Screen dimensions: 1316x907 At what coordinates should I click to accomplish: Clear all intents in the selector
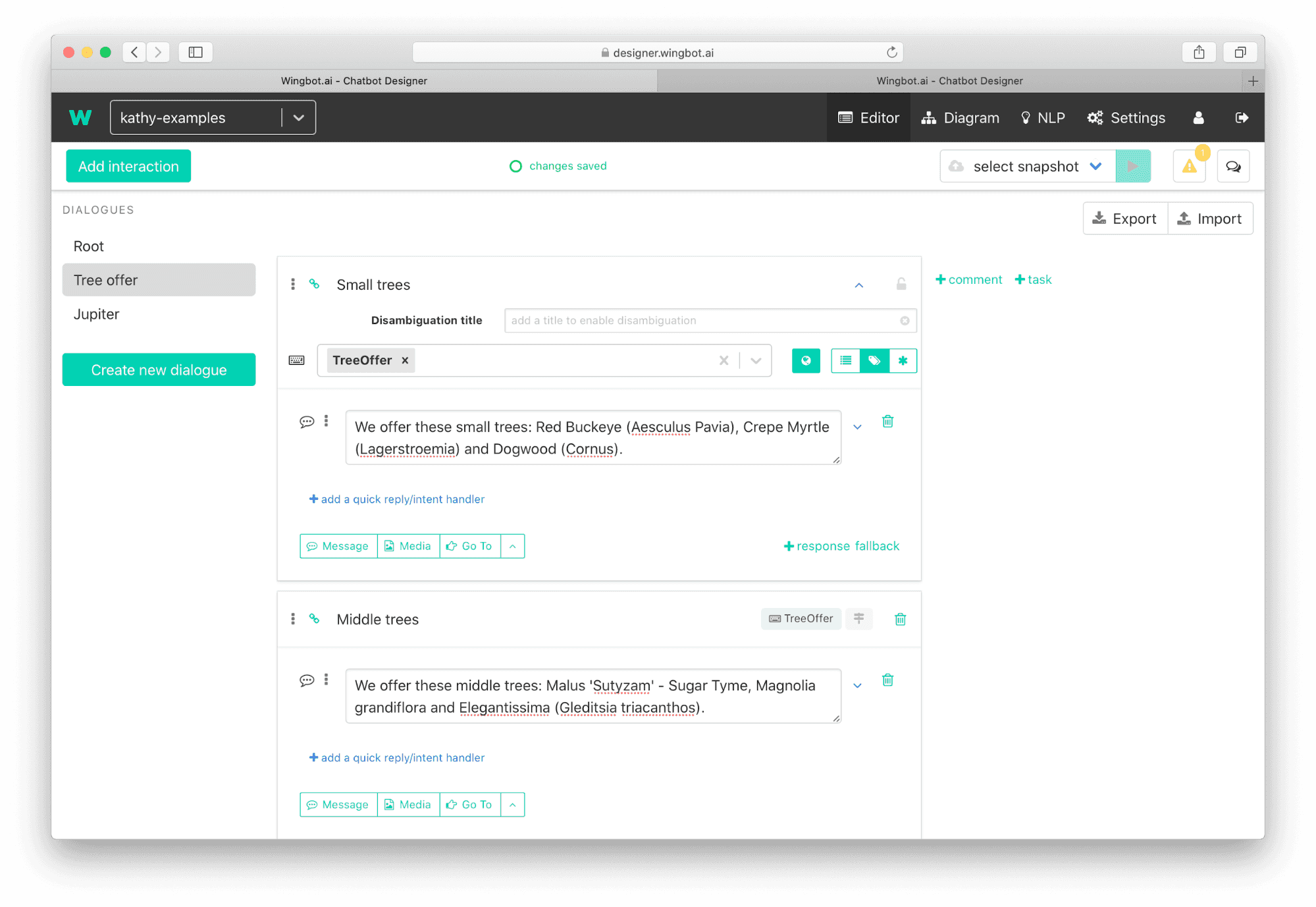[x=724, y=360]
